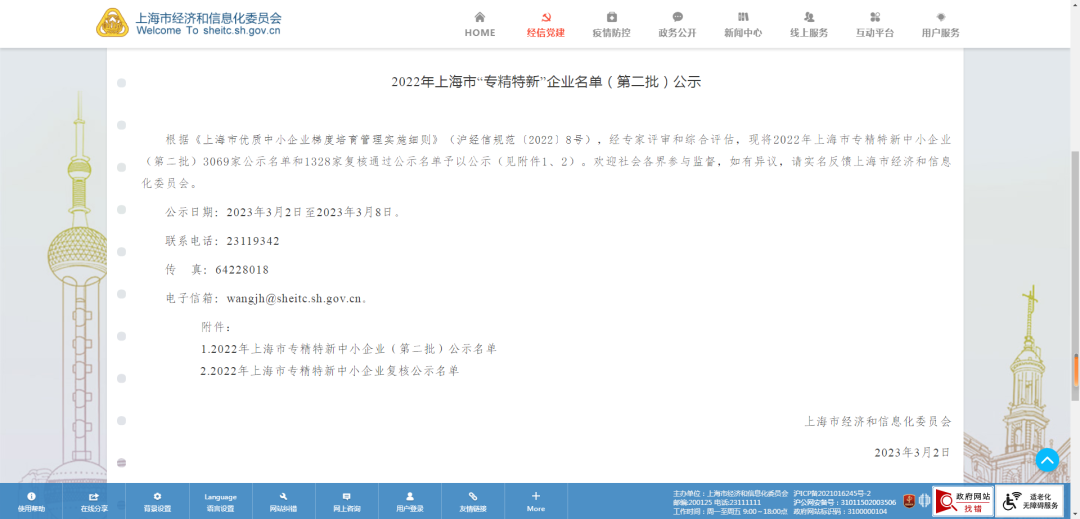The image size is (1080, 519).
Task: Click the globe emblem icon in footer
Action: [x=924, y=501]
